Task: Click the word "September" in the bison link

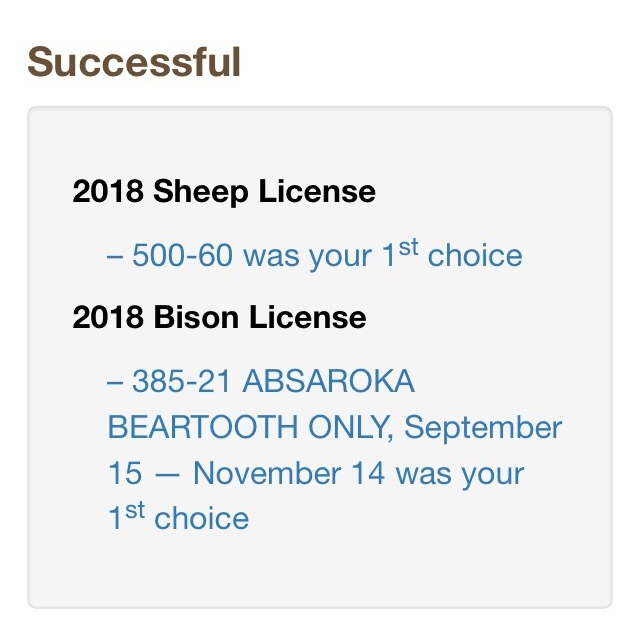Action: (484, 428)
